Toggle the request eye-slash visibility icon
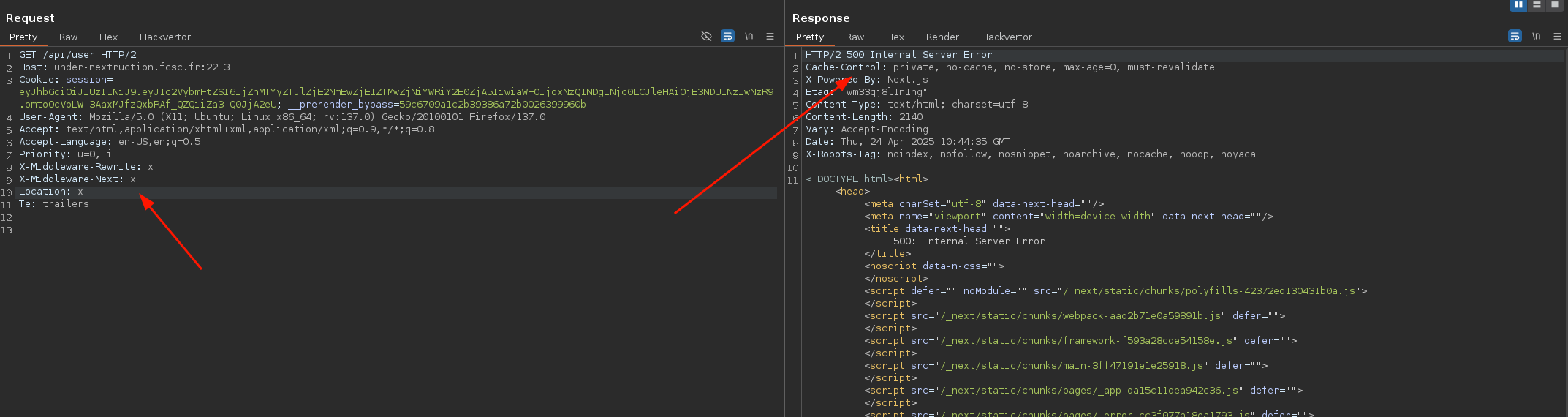The image size is (1568, 417). click(x=706, y=36)
